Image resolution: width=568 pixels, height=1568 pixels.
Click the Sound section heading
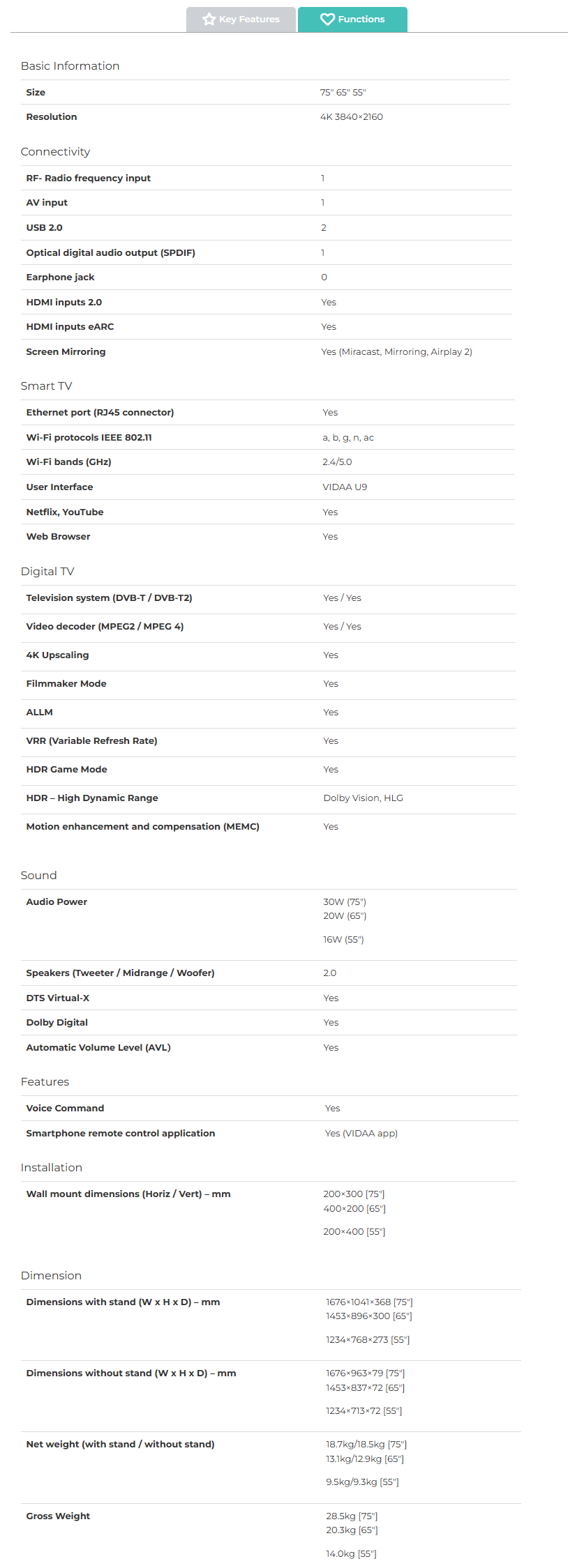[x=38, y=876]
